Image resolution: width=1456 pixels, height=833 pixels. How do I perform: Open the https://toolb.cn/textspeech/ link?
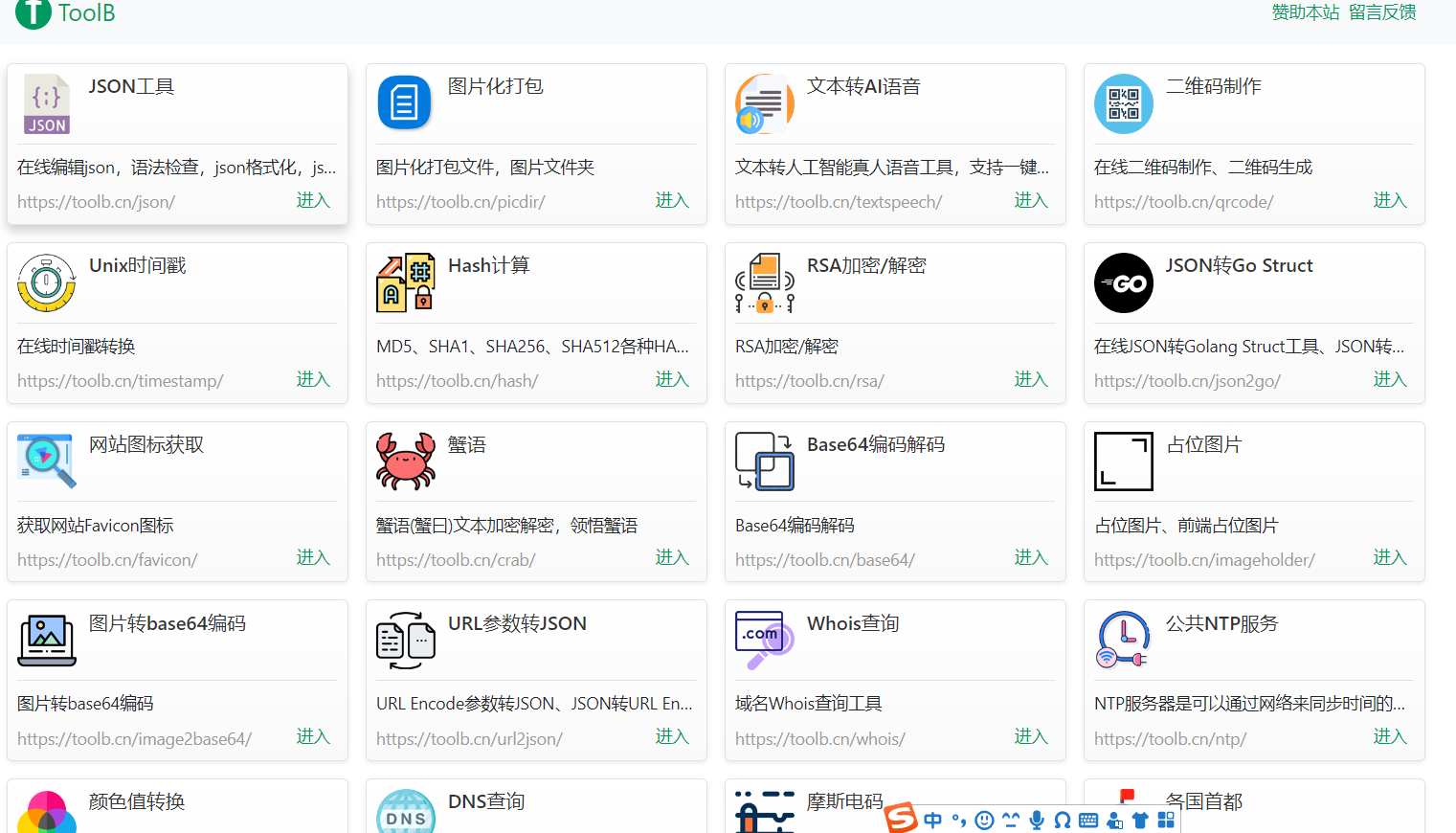(x=838, y=202)
